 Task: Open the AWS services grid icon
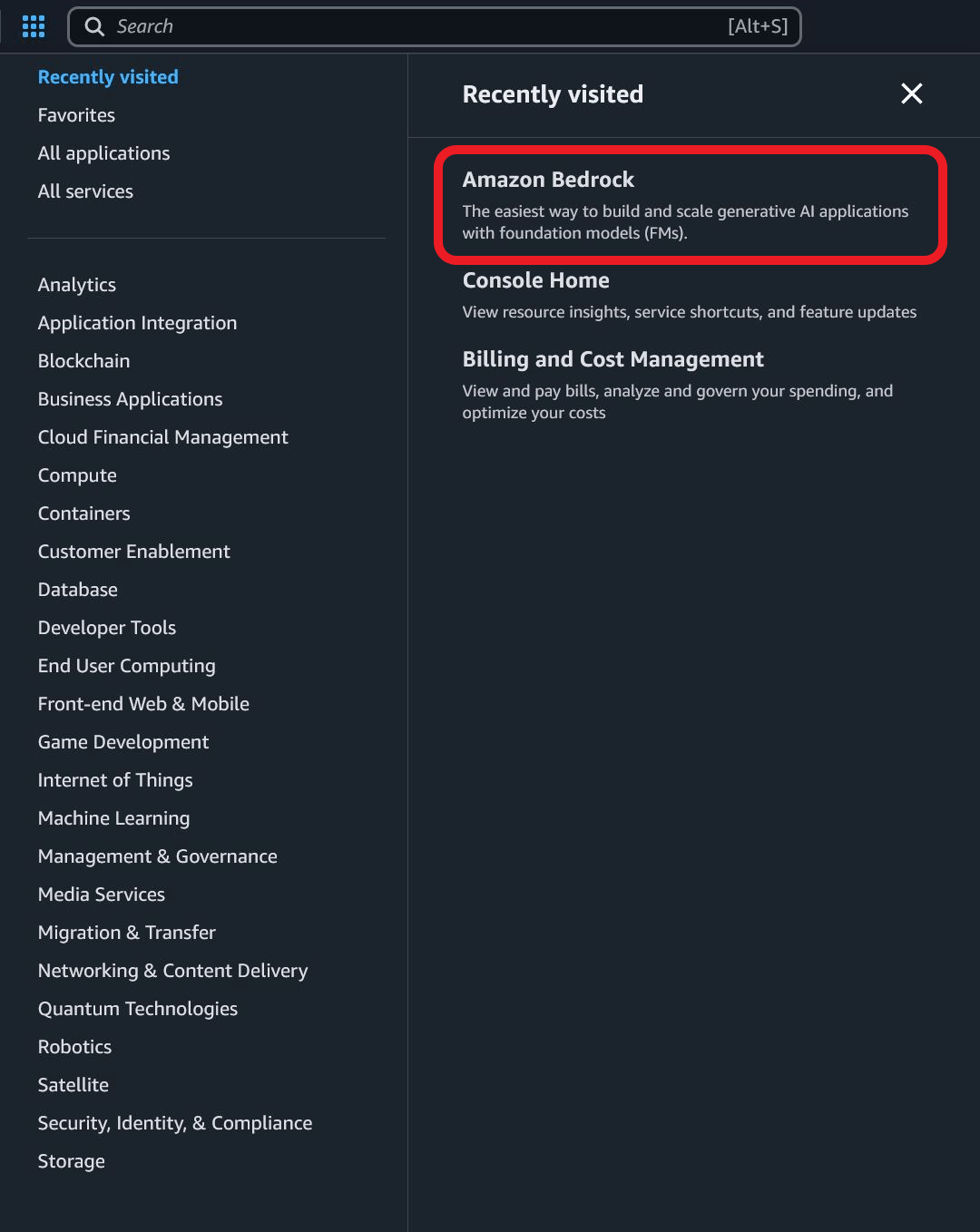click(33, 26)
